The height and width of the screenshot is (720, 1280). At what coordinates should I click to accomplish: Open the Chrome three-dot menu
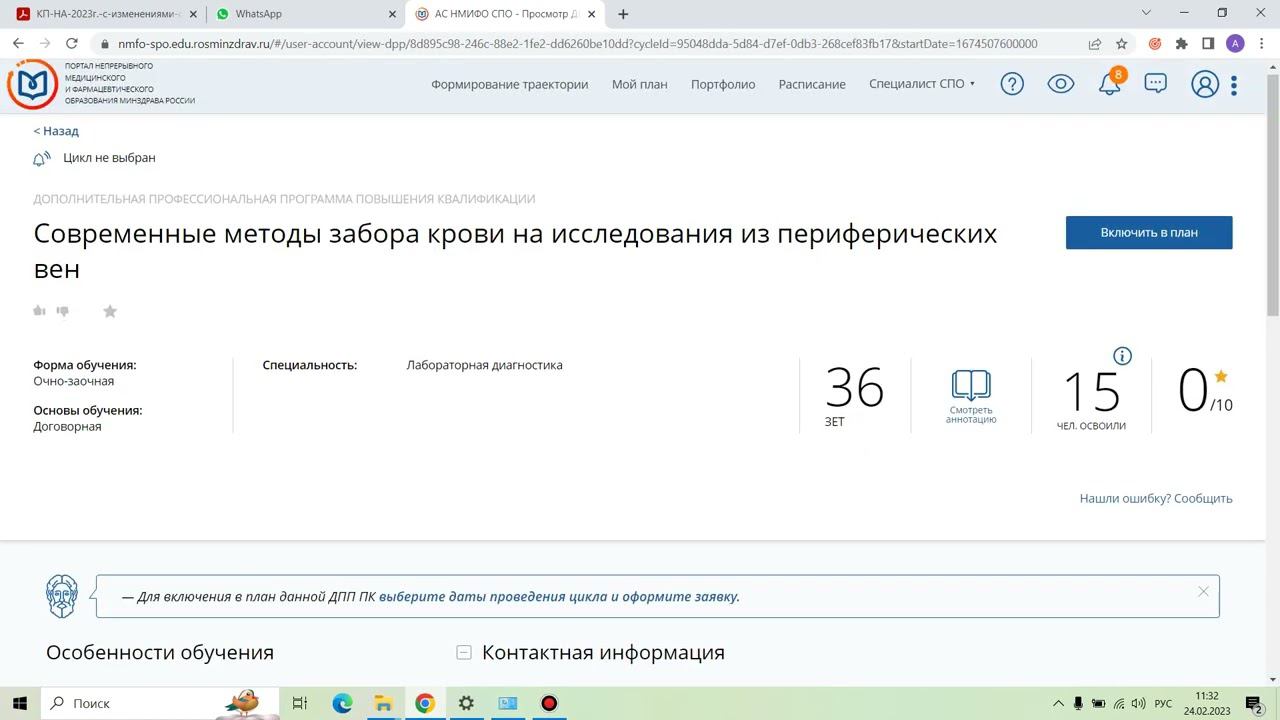(1261, 44)
